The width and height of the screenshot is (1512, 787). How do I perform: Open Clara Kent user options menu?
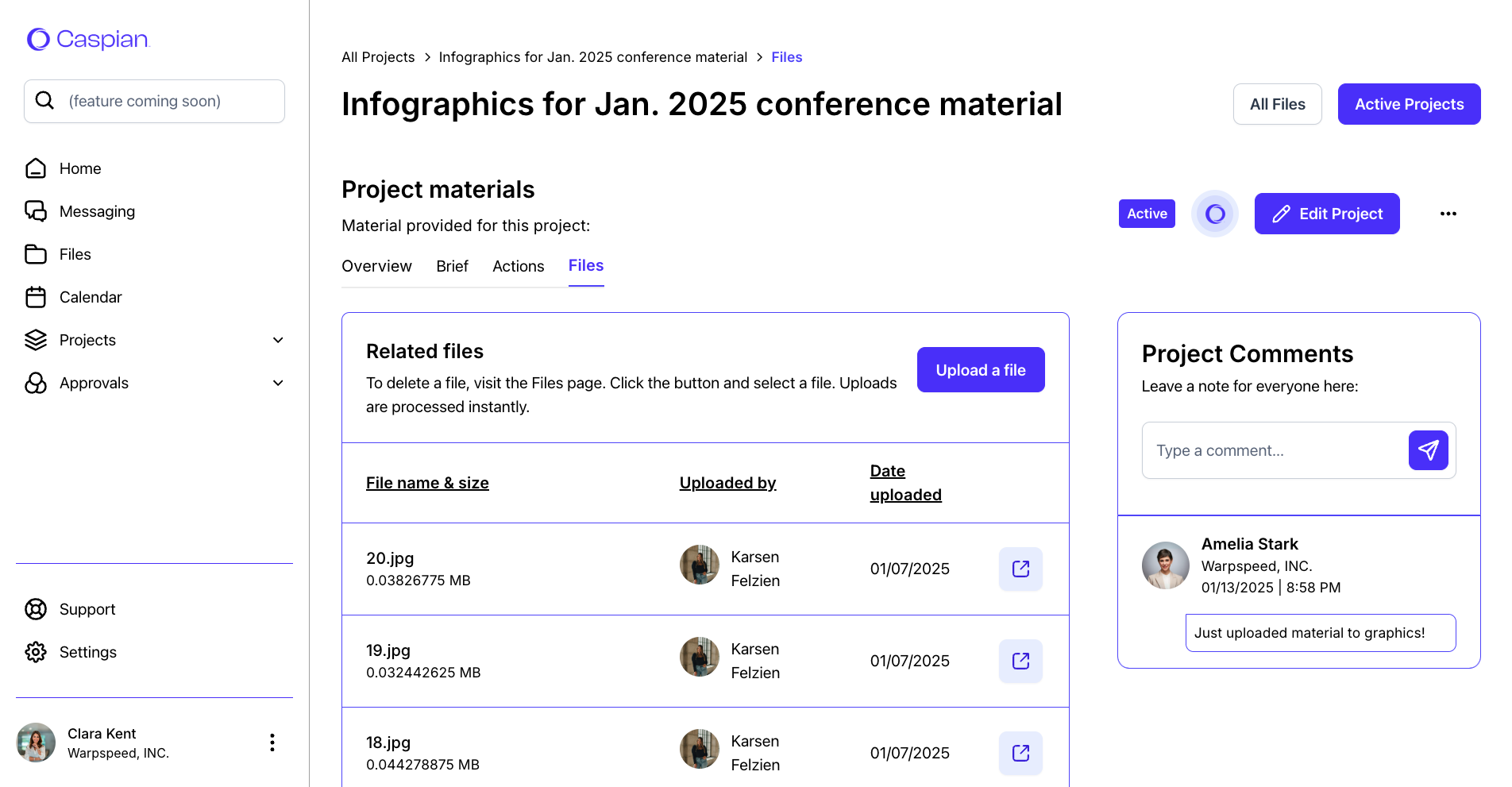point(272,743)
